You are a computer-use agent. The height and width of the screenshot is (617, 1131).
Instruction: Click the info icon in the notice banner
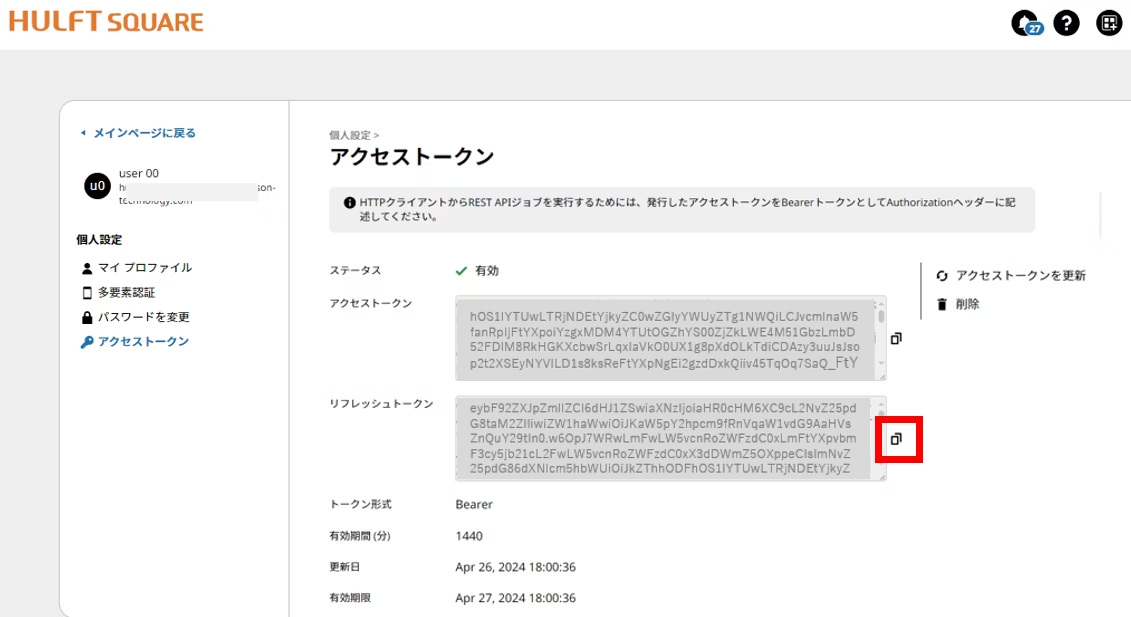click(x=349, y=203)
